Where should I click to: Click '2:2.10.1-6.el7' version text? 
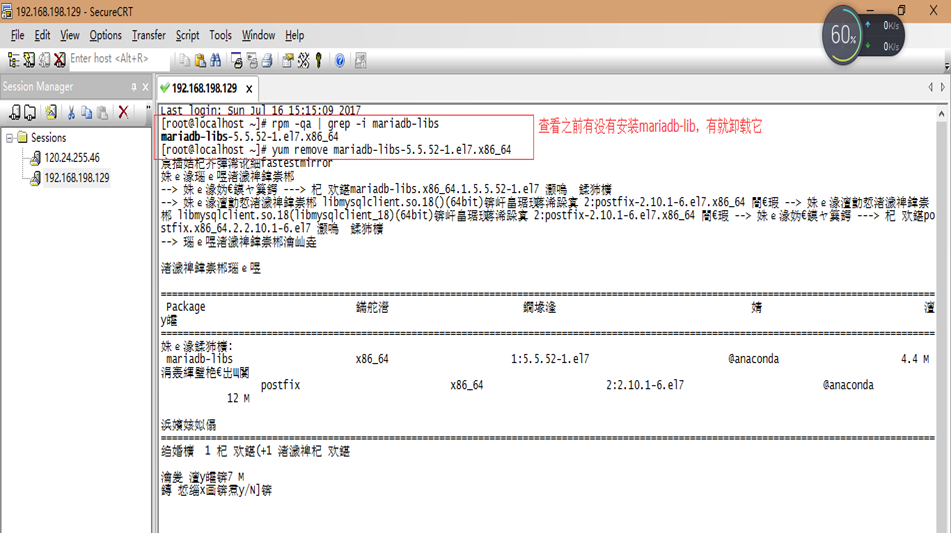coord(645,385)
